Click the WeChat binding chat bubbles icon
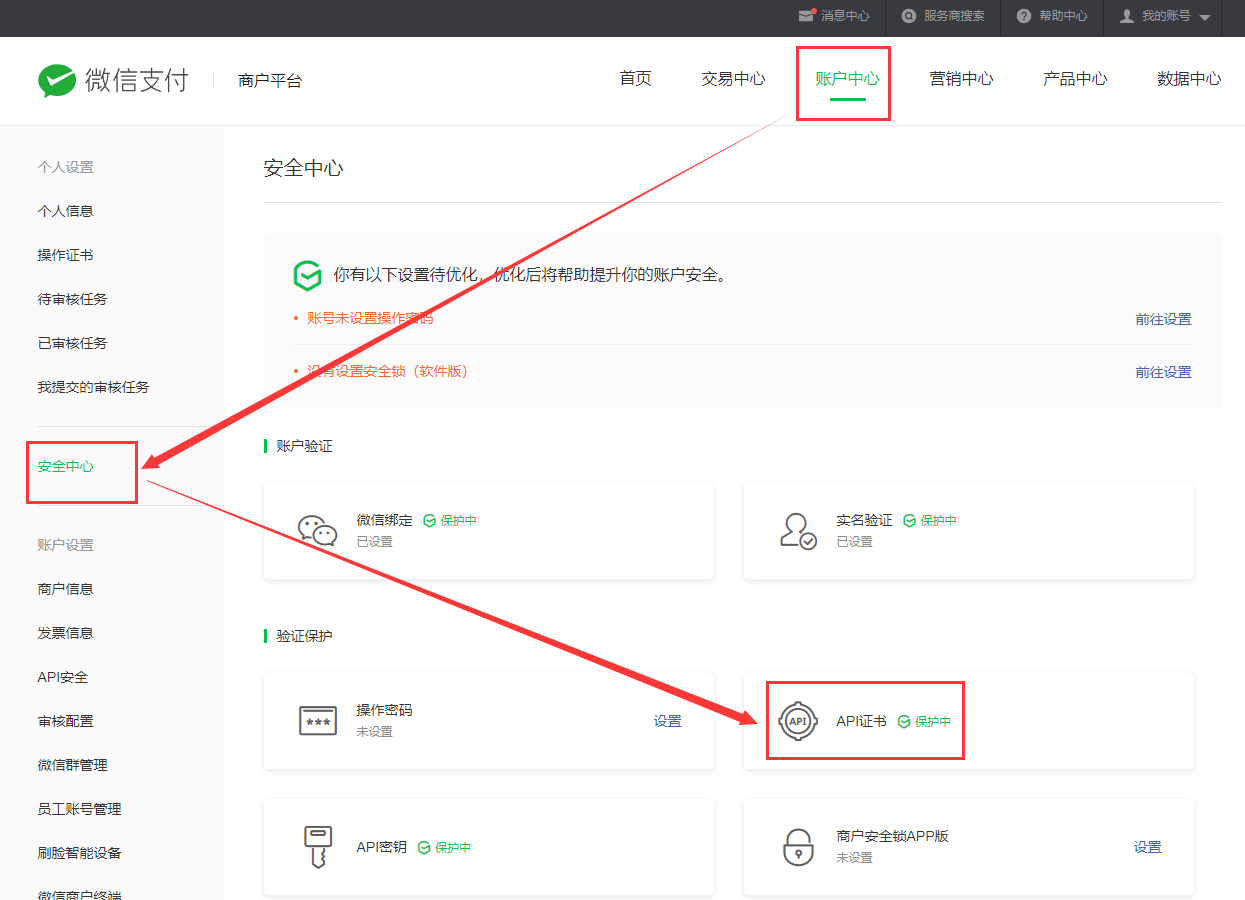The height and width of the screenshot is (900, 1245). (318, 531)
